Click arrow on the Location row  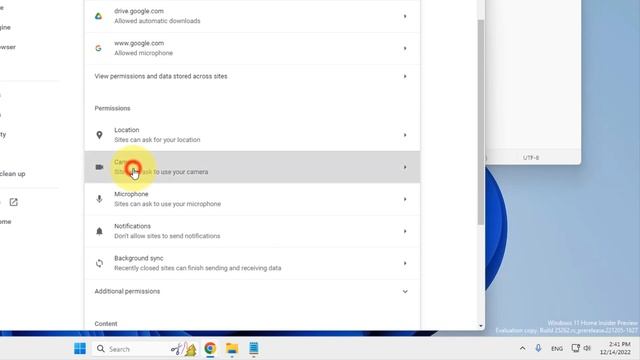pyautogui.click(x=405, y=135)
